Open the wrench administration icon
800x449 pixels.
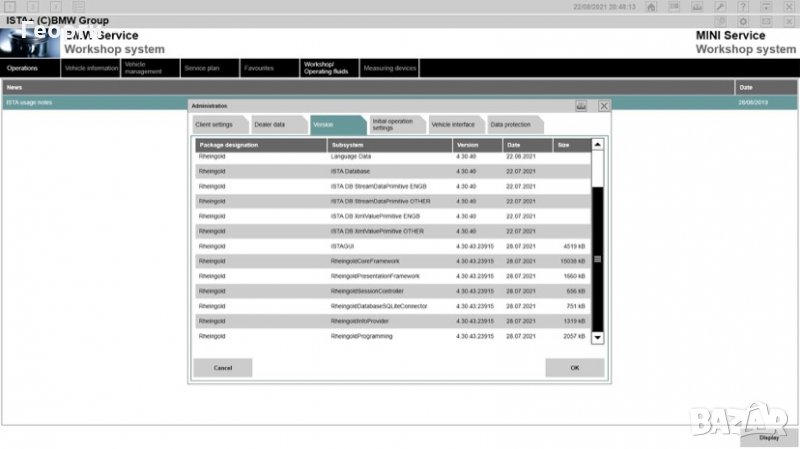coord(719,7)
